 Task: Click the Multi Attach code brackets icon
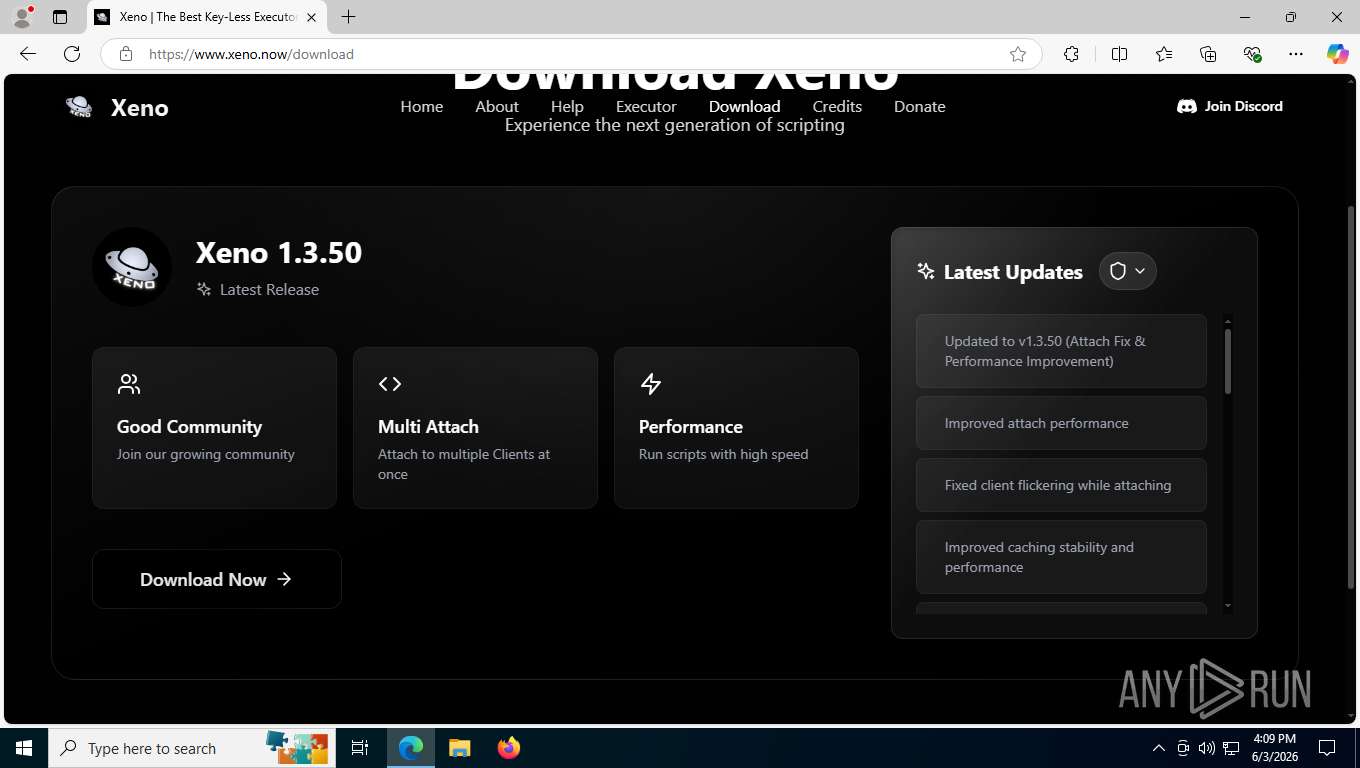click(390, 384)
